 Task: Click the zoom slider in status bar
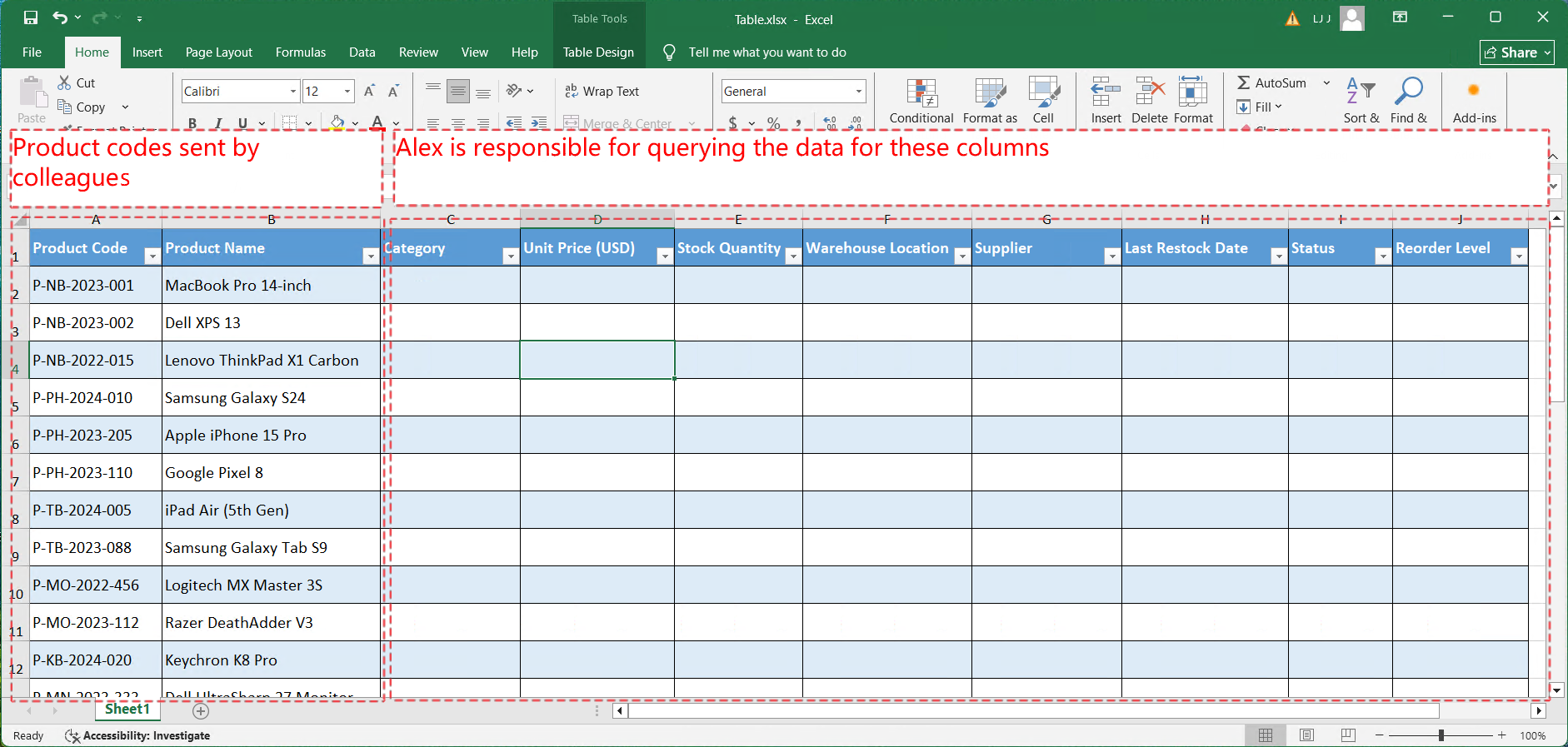1441,735
